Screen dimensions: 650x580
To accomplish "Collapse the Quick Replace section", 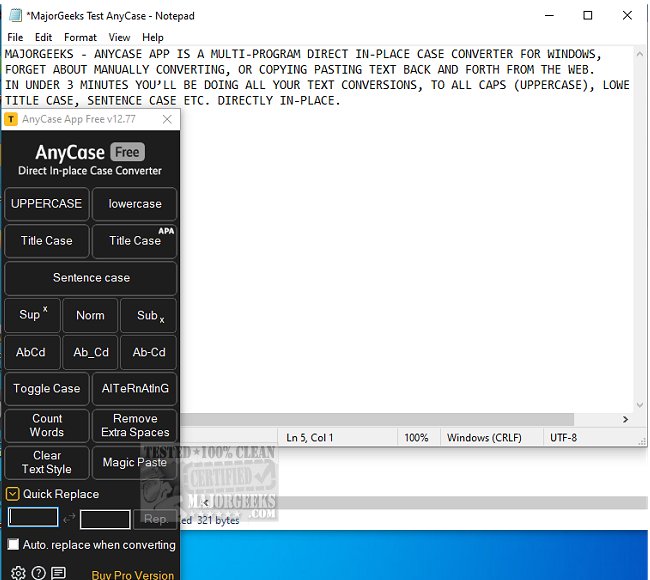I will pyautogui.click(x=12, y=494).
